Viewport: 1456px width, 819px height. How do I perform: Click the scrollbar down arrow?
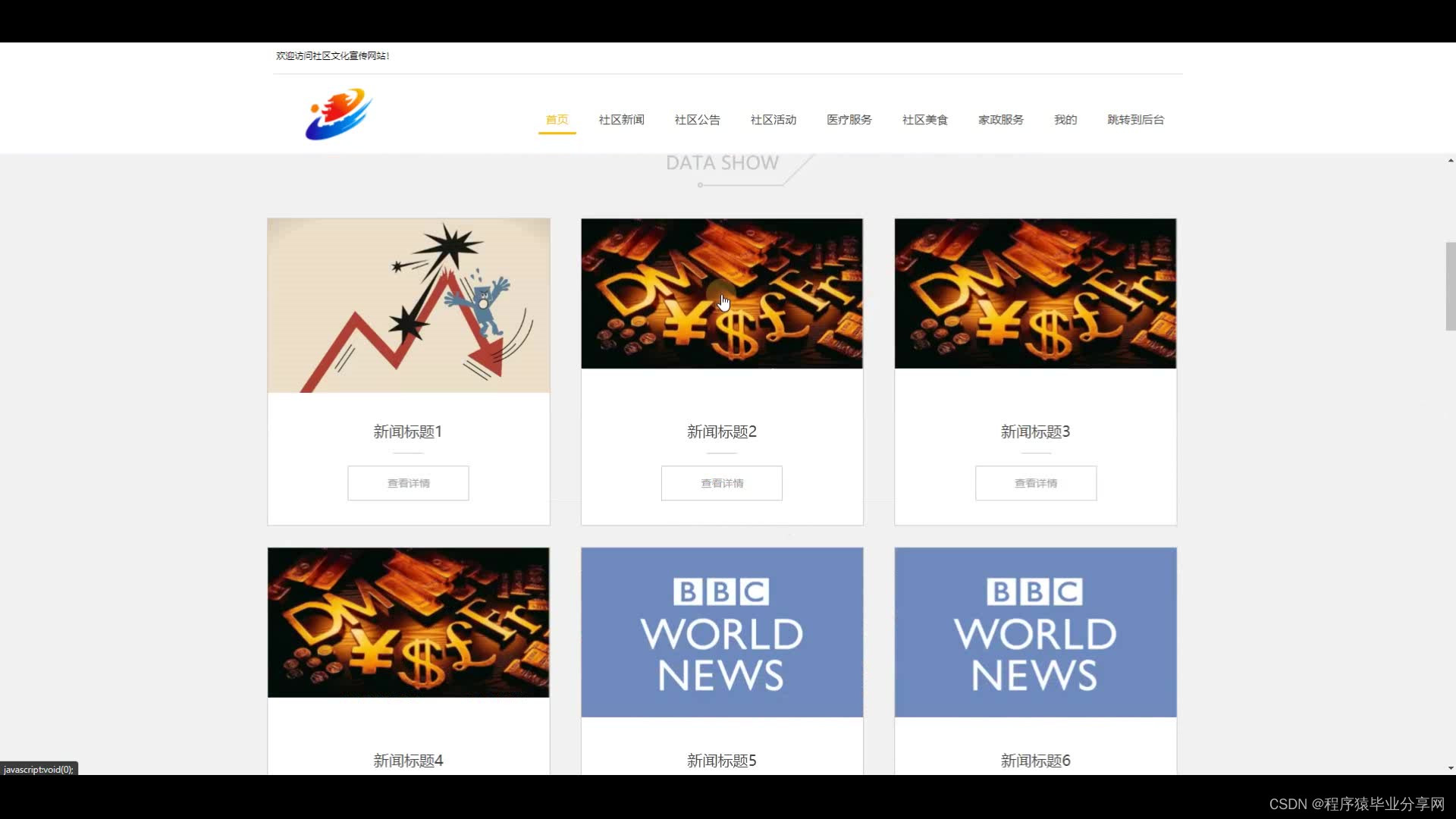(x=1450, y=768)
